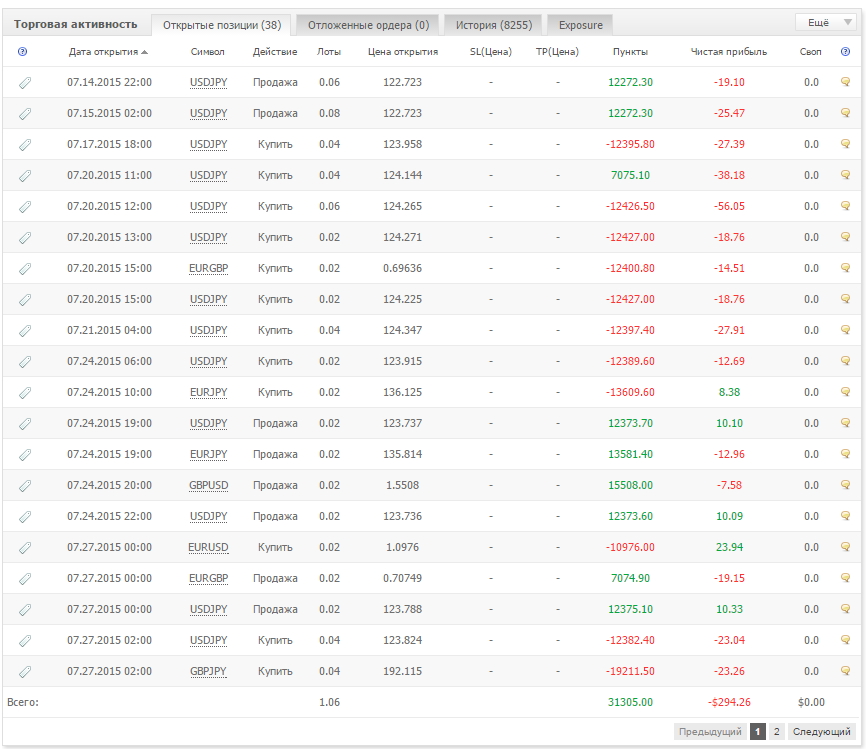Viewport: 866px width, 749px height.
Task: Open the GBPUSD symbol link
Action: click(x=208, y=486)
